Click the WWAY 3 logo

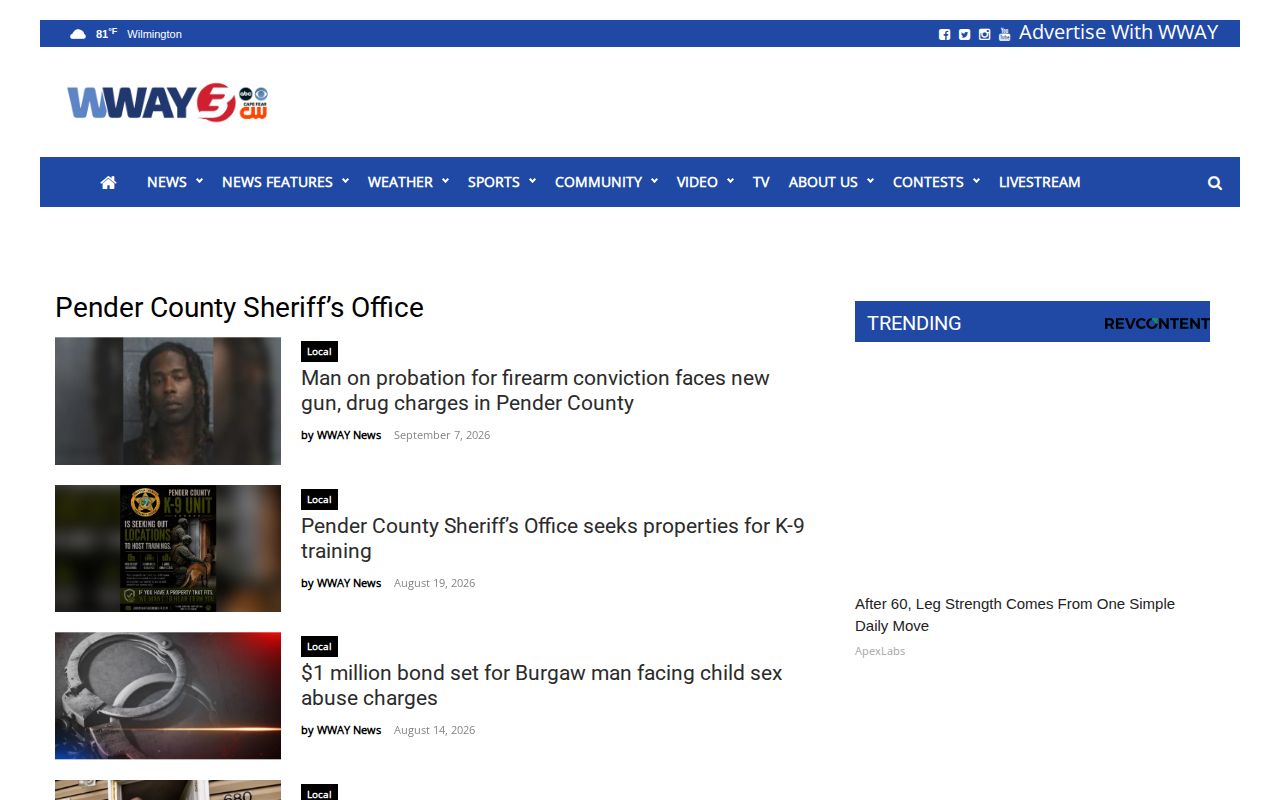click(x=168, y=103)
